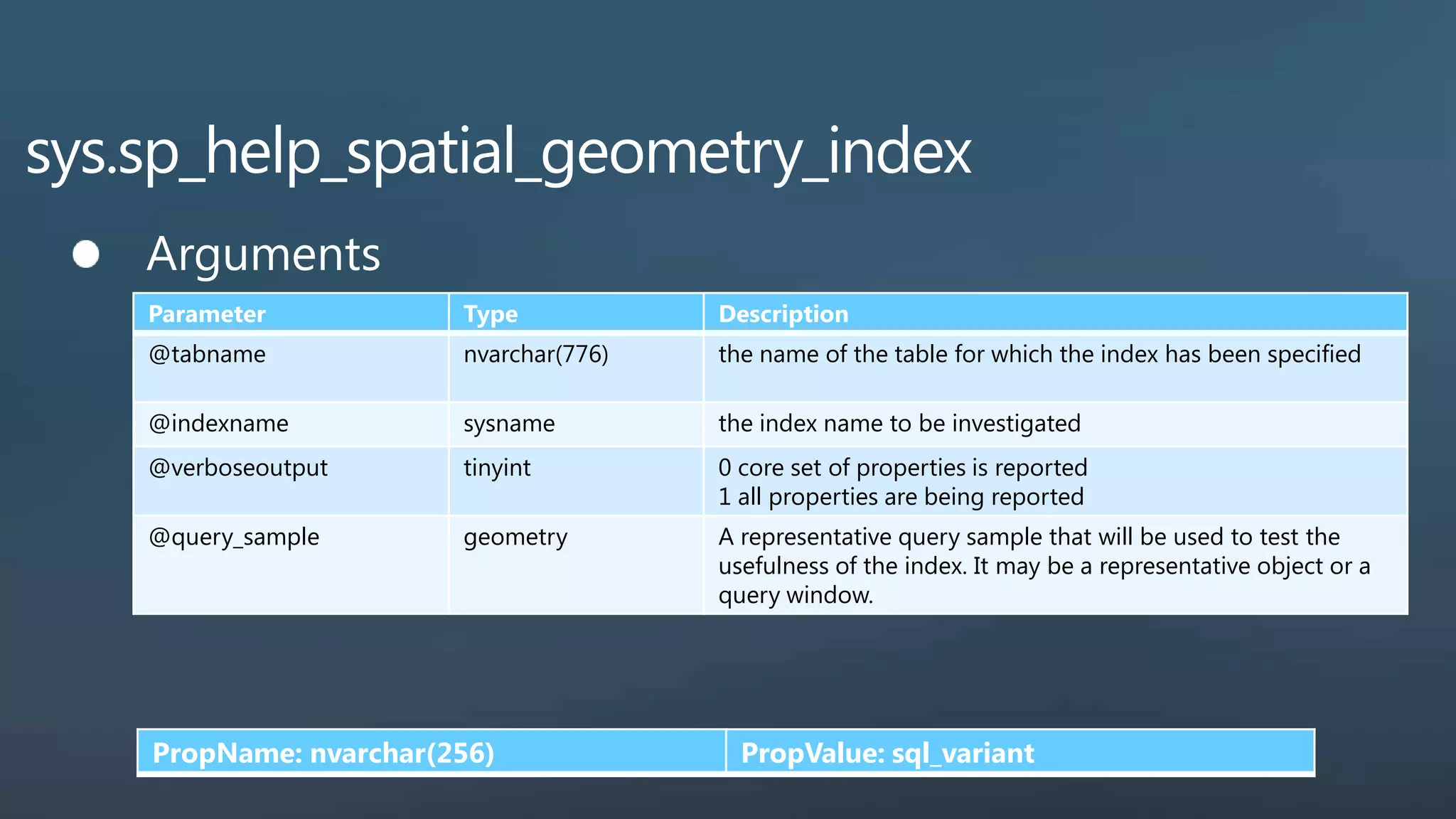Click the PropName: nvarchar(256) cell
Screen dimensions: 1456x819
pos(323,753)
